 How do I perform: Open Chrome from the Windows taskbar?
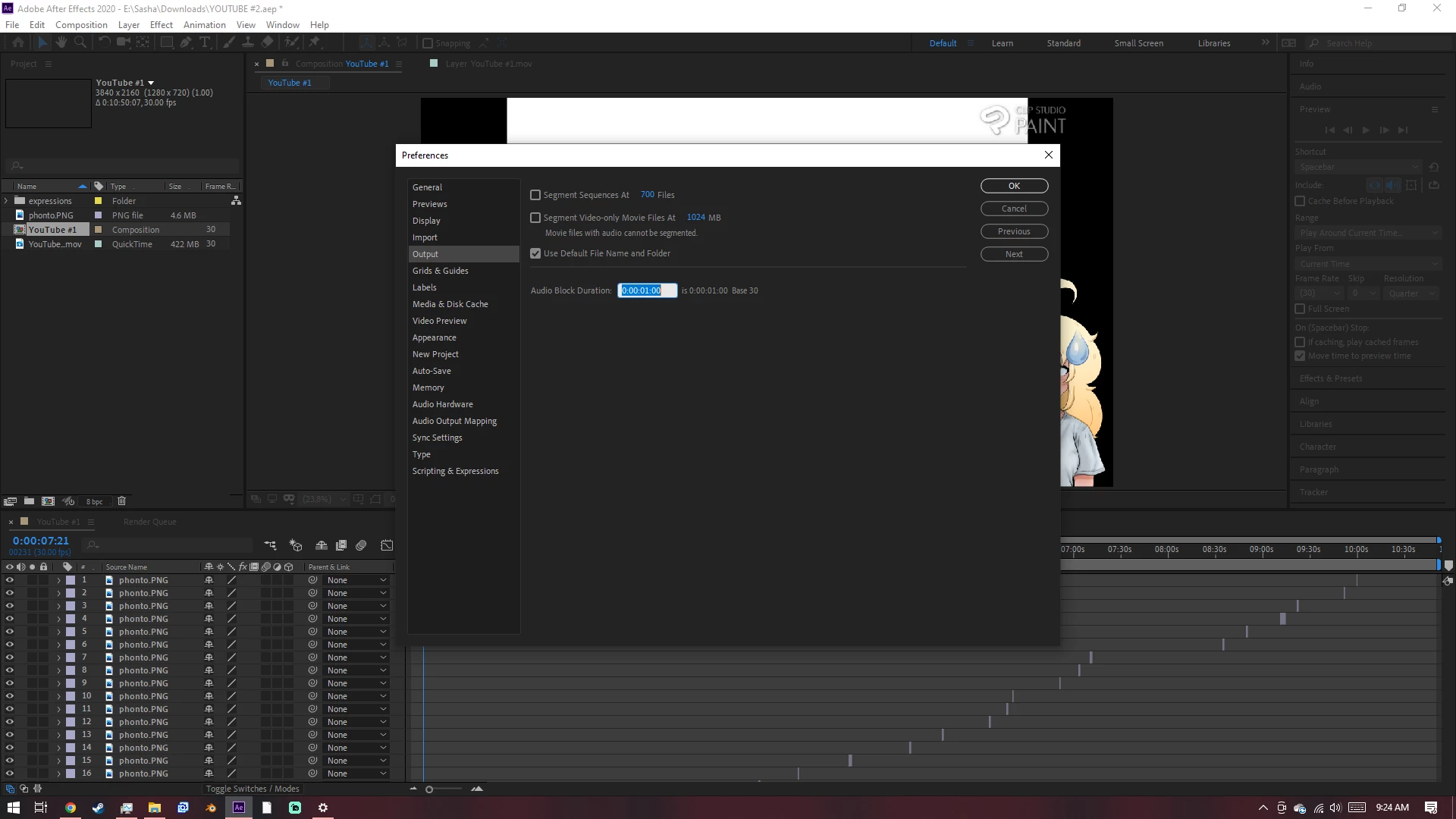(x=70, y=808)
